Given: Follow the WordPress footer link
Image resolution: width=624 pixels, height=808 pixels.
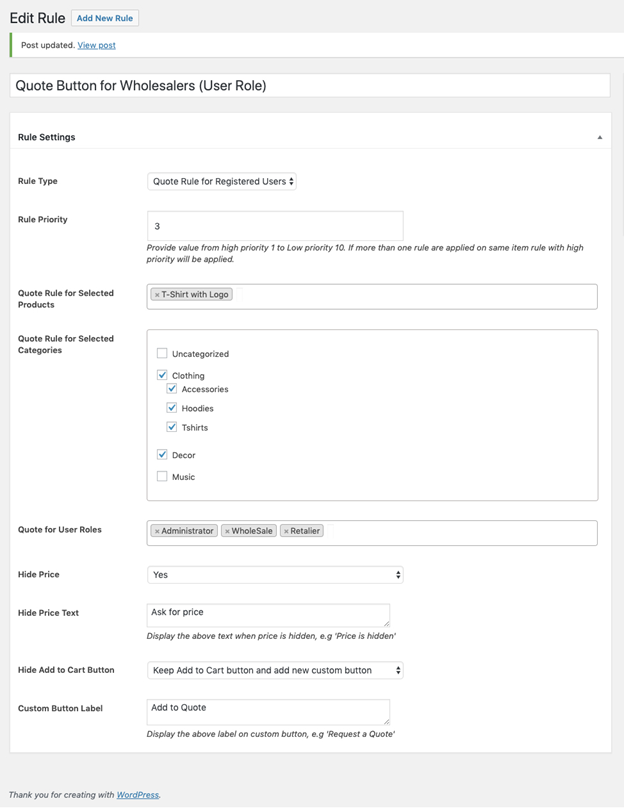Looking at the screenshot, I should [x=137, y=795].
